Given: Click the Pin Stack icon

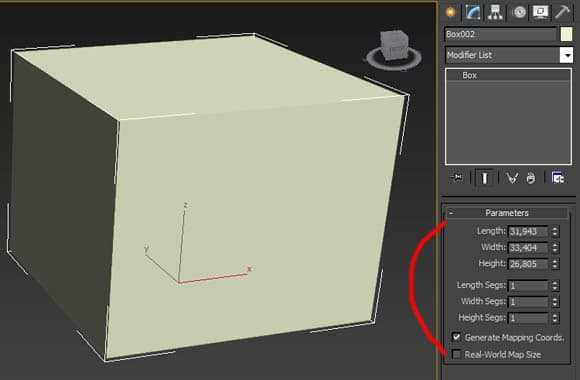Looking at the screenshot, I should 457,178.
